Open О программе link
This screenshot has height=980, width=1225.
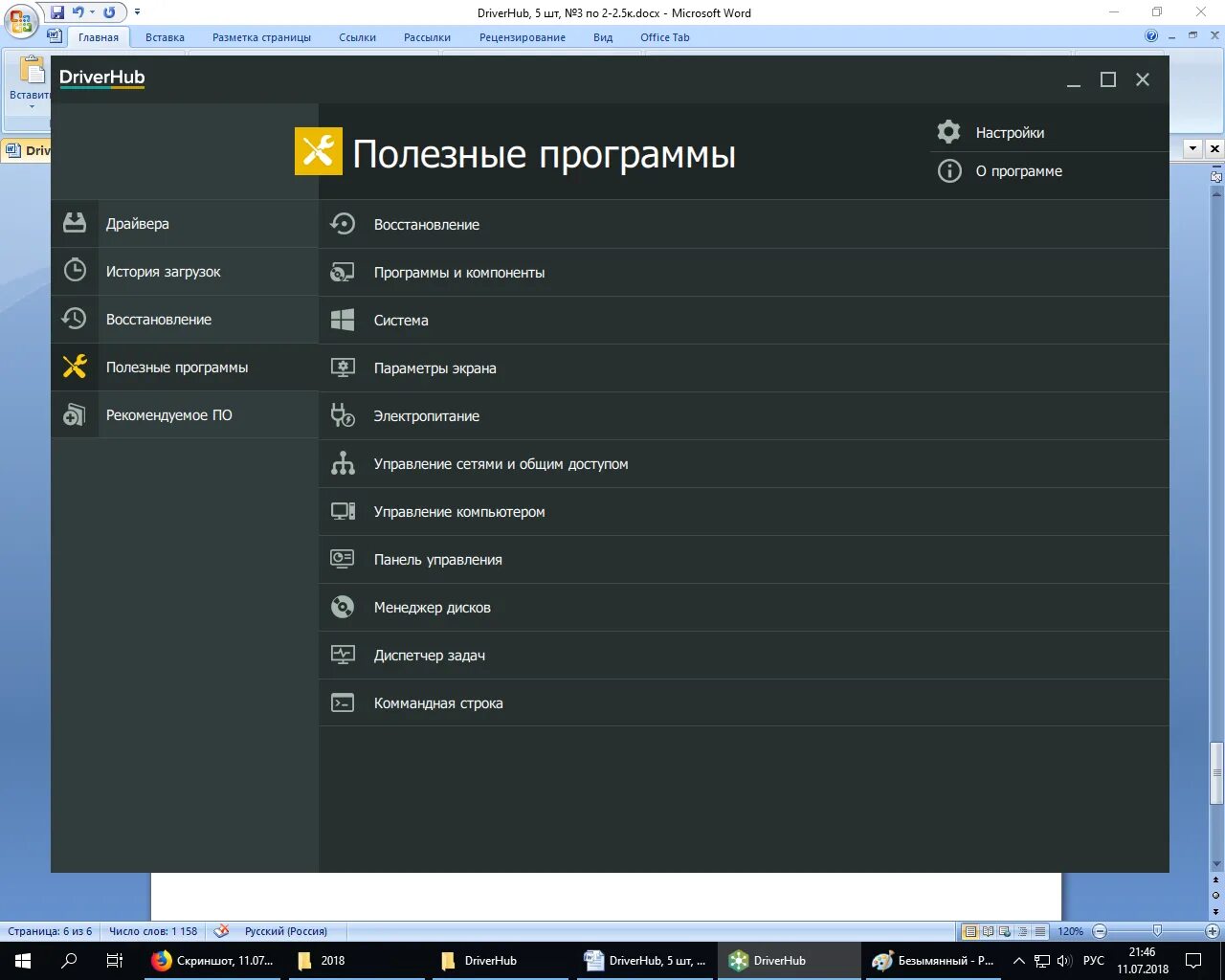(x=1049, y=171)
